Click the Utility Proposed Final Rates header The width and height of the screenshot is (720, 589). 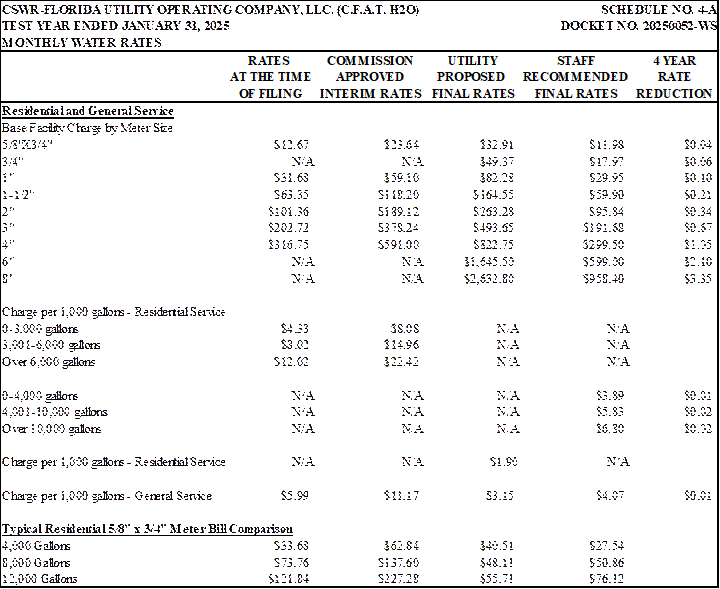(473, 77)
